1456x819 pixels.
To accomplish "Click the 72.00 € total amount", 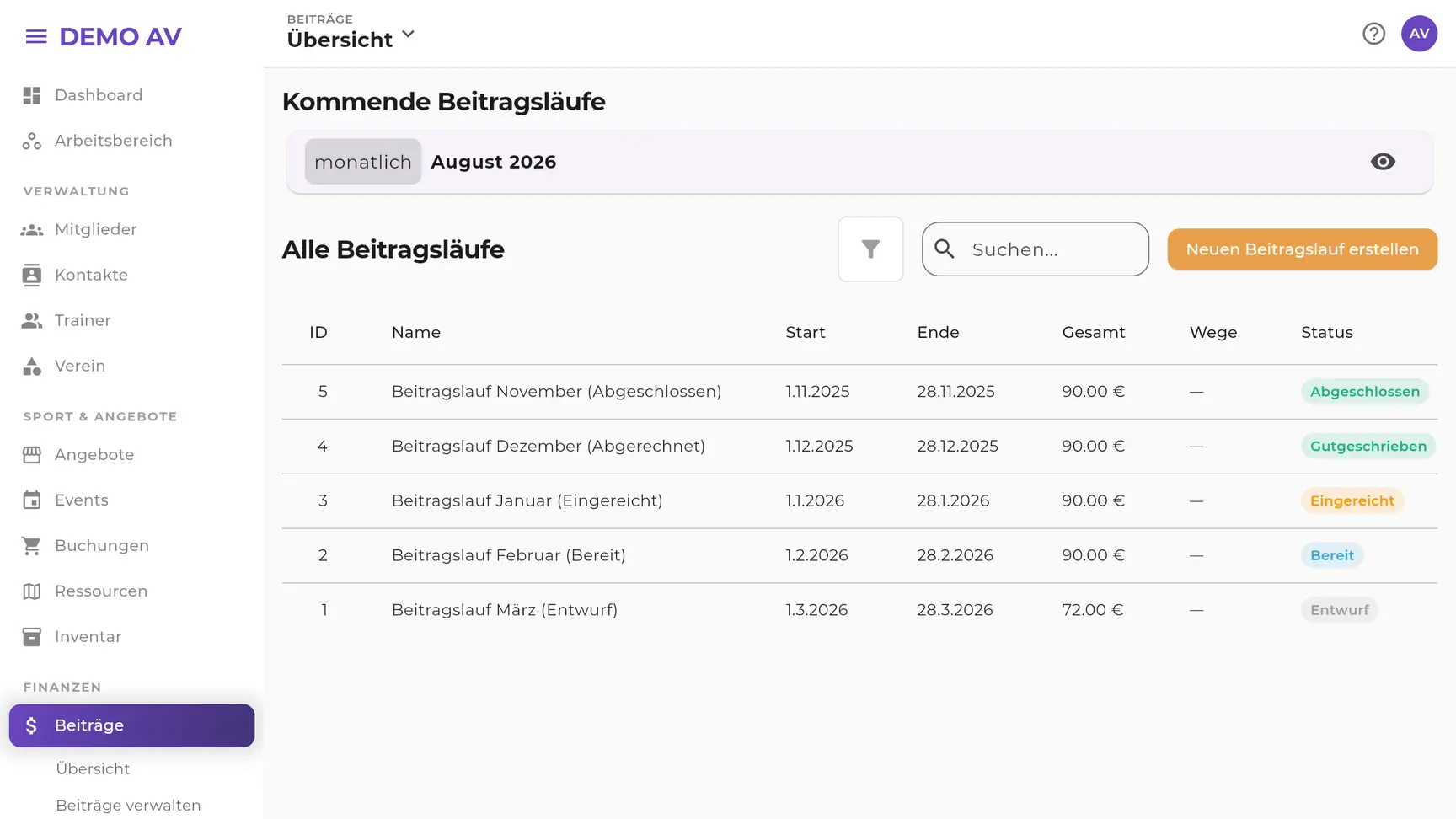I will point(1093,610).
